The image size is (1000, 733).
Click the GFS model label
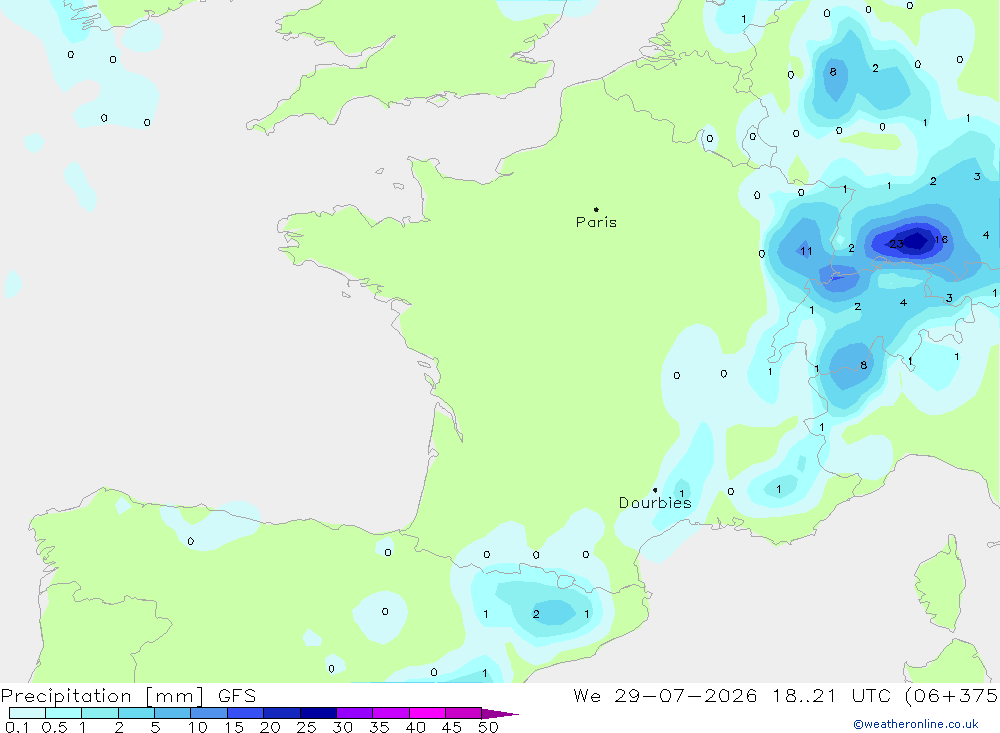[x=237, y=696]
